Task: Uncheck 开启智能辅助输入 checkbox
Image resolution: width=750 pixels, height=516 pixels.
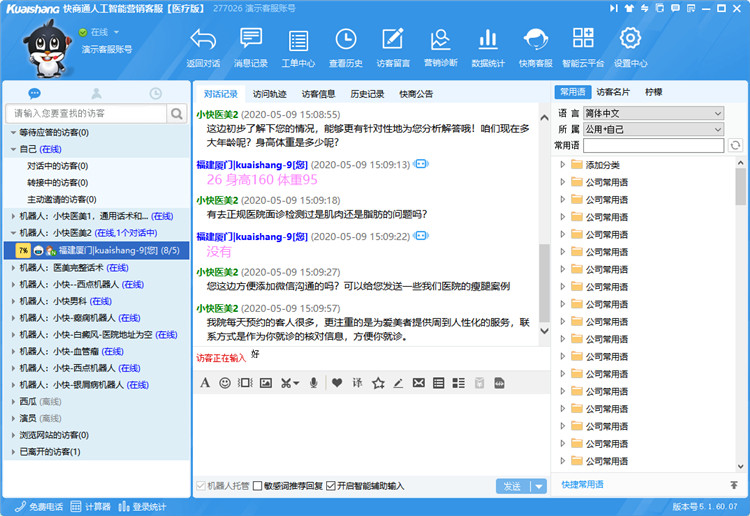Action: coord(331,486)
